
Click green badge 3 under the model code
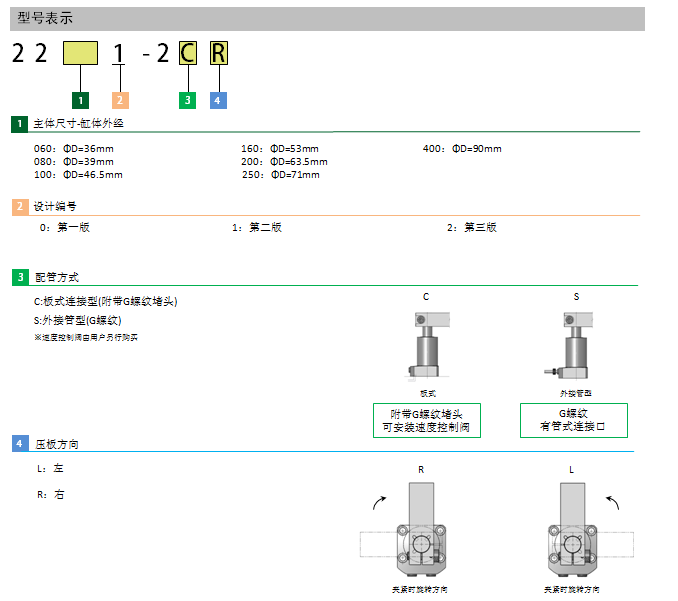click(187, 99)
